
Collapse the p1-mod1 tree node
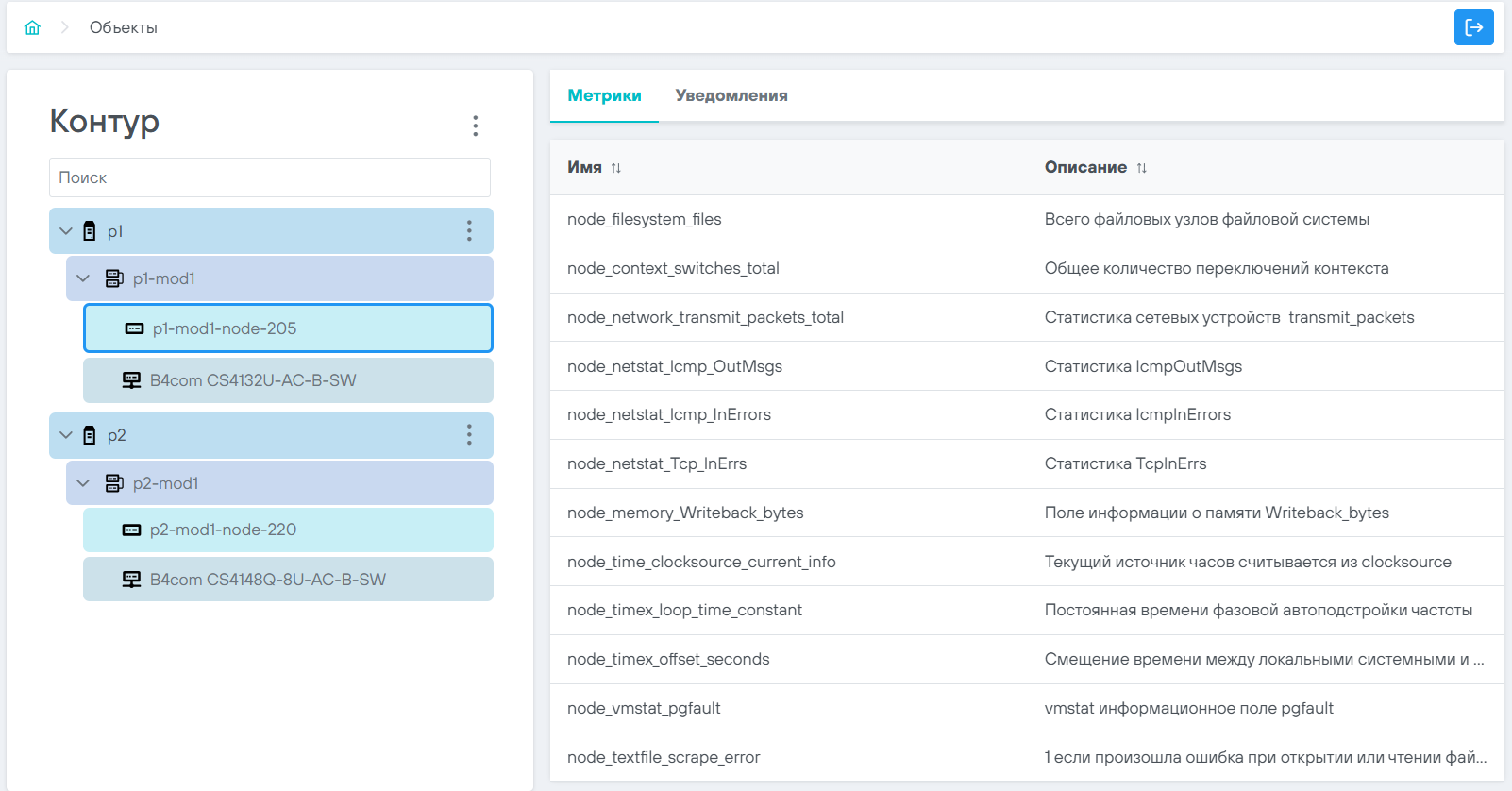(83, 278)
